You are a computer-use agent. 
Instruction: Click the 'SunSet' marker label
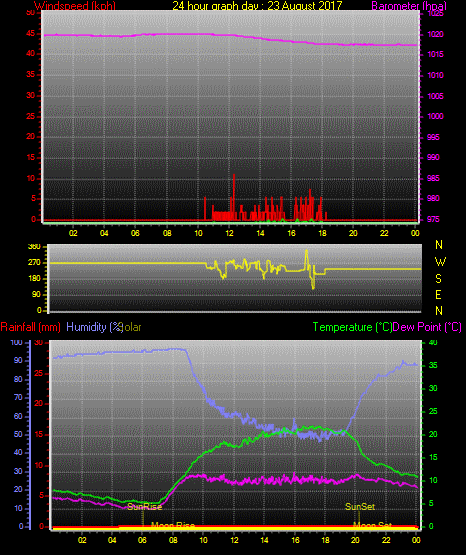click(x=360, y=507)
